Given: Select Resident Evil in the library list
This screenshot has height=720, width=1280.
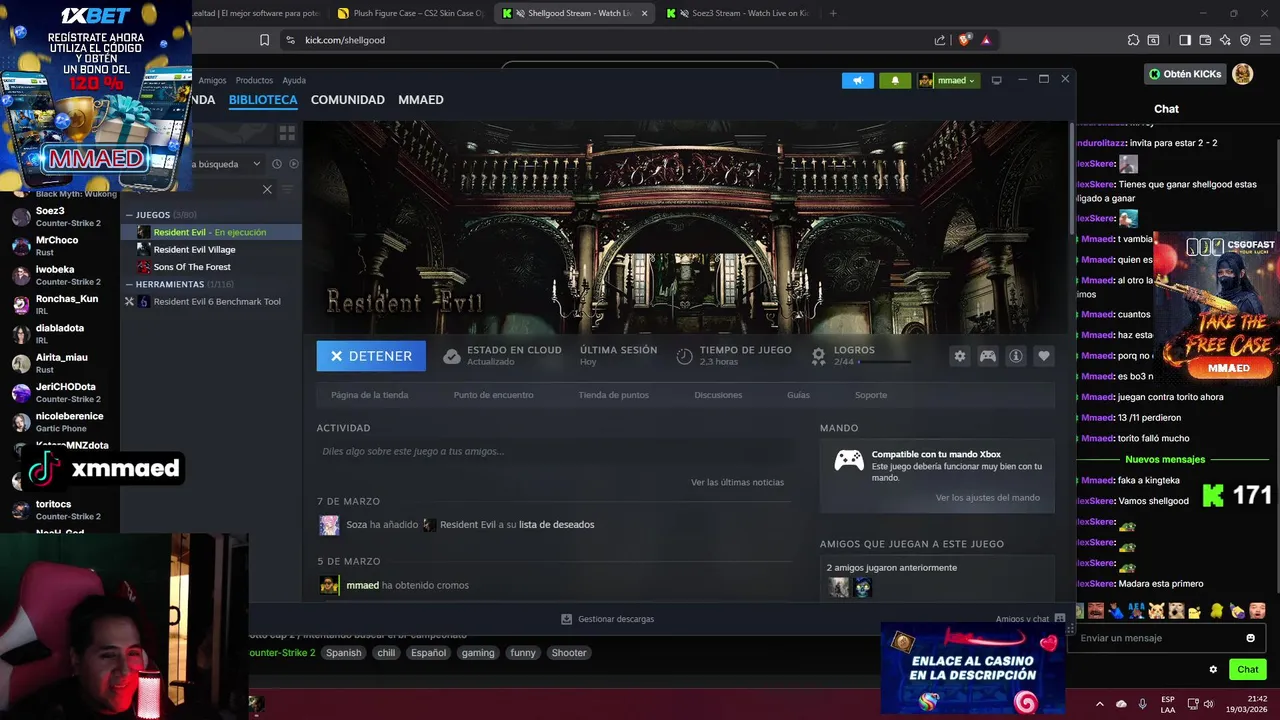Looking at the screenshot, I should [210, 232].
